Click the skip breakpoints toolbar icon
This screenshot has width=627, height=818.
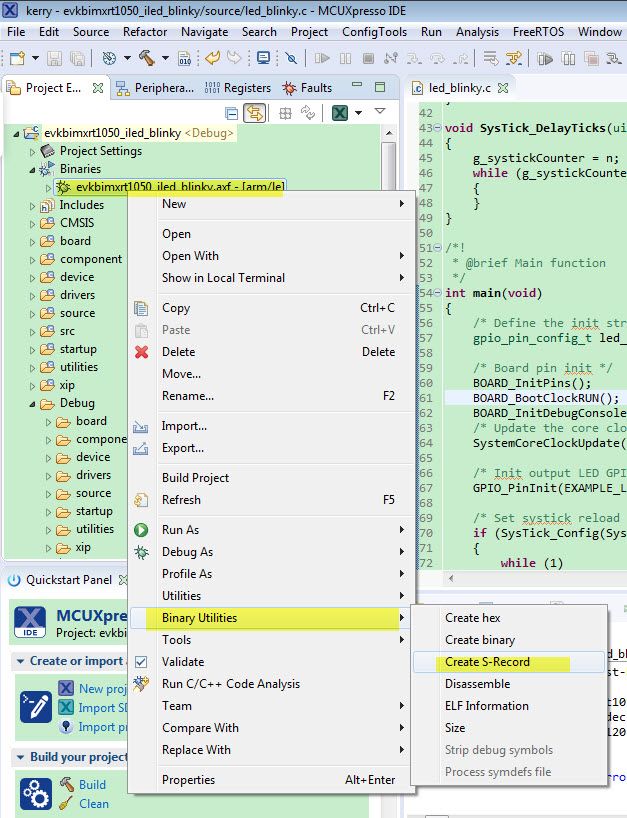click(291, 58)
